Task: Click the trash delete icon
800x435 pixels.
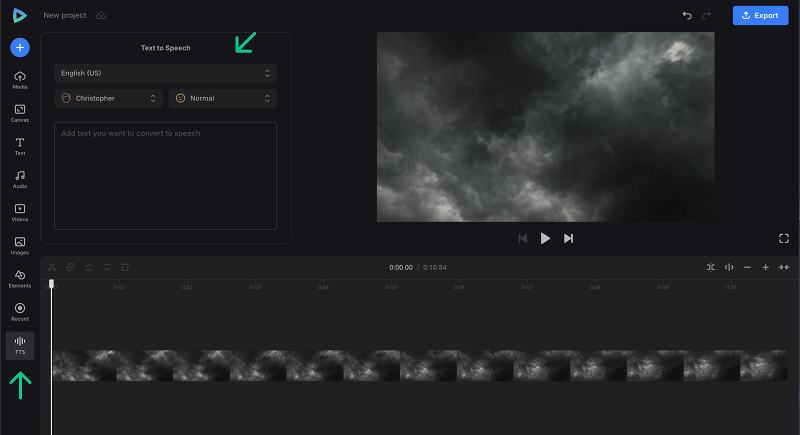Action: (125, 267)
